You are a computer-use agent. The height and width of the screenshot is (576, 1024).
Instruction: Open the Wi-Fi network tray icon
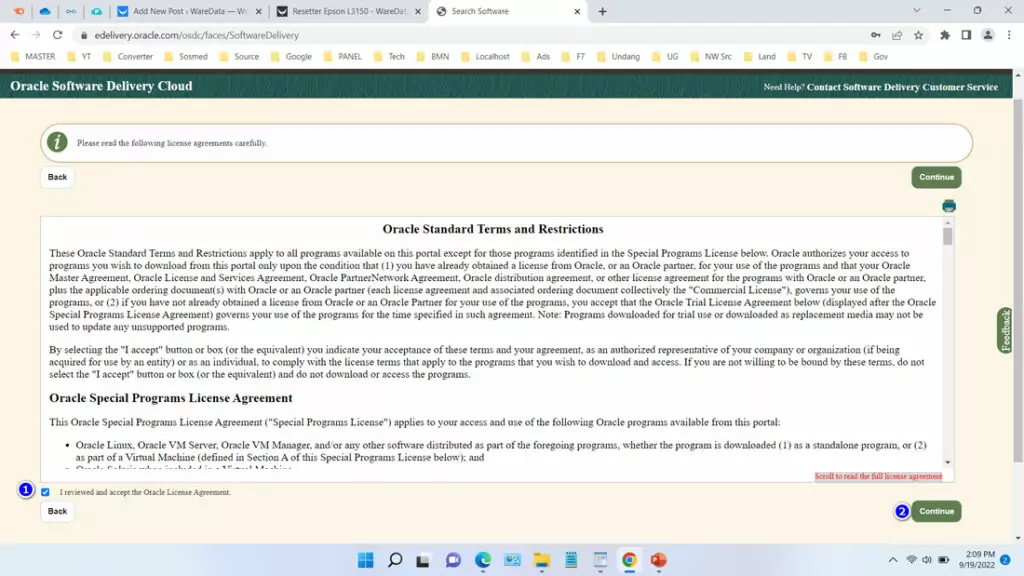(x=912, y=560)
